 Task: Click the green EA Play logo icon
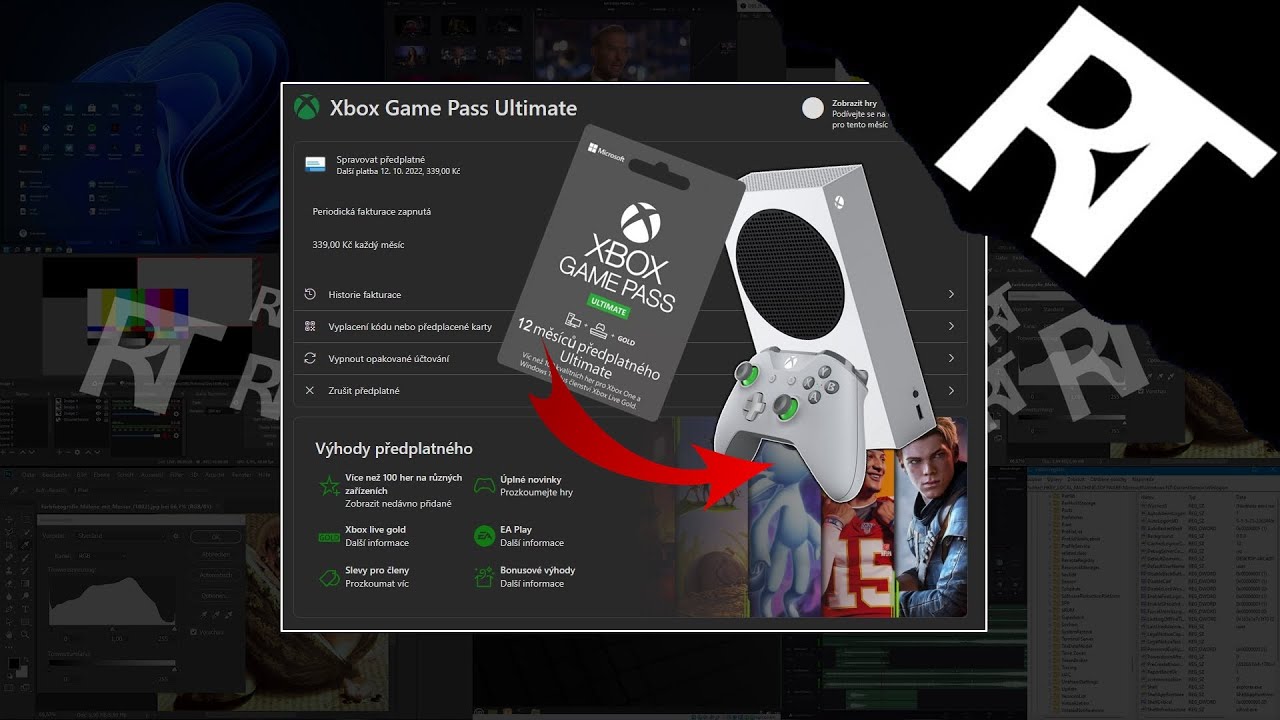coord(484,536)
